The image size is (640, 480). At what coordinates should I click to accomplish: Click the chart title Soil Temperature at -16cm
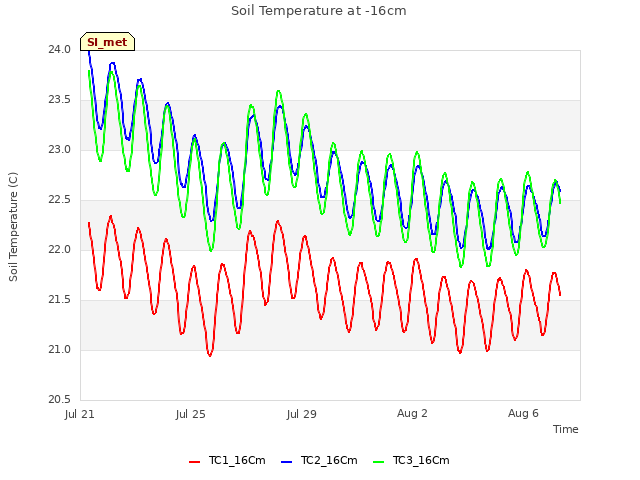point(319,11)
